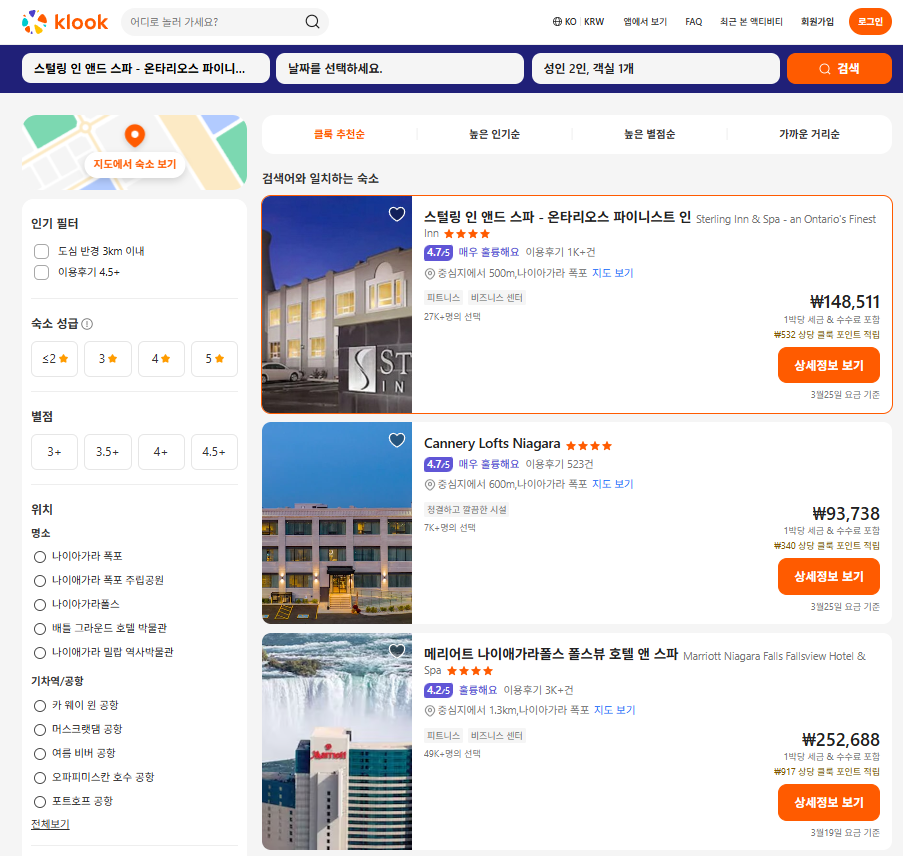The width and height of the screenshot is (903, 856).
Task: Select the 카 웨이 윈 공항 radio
Action: [x=40, y=706]
